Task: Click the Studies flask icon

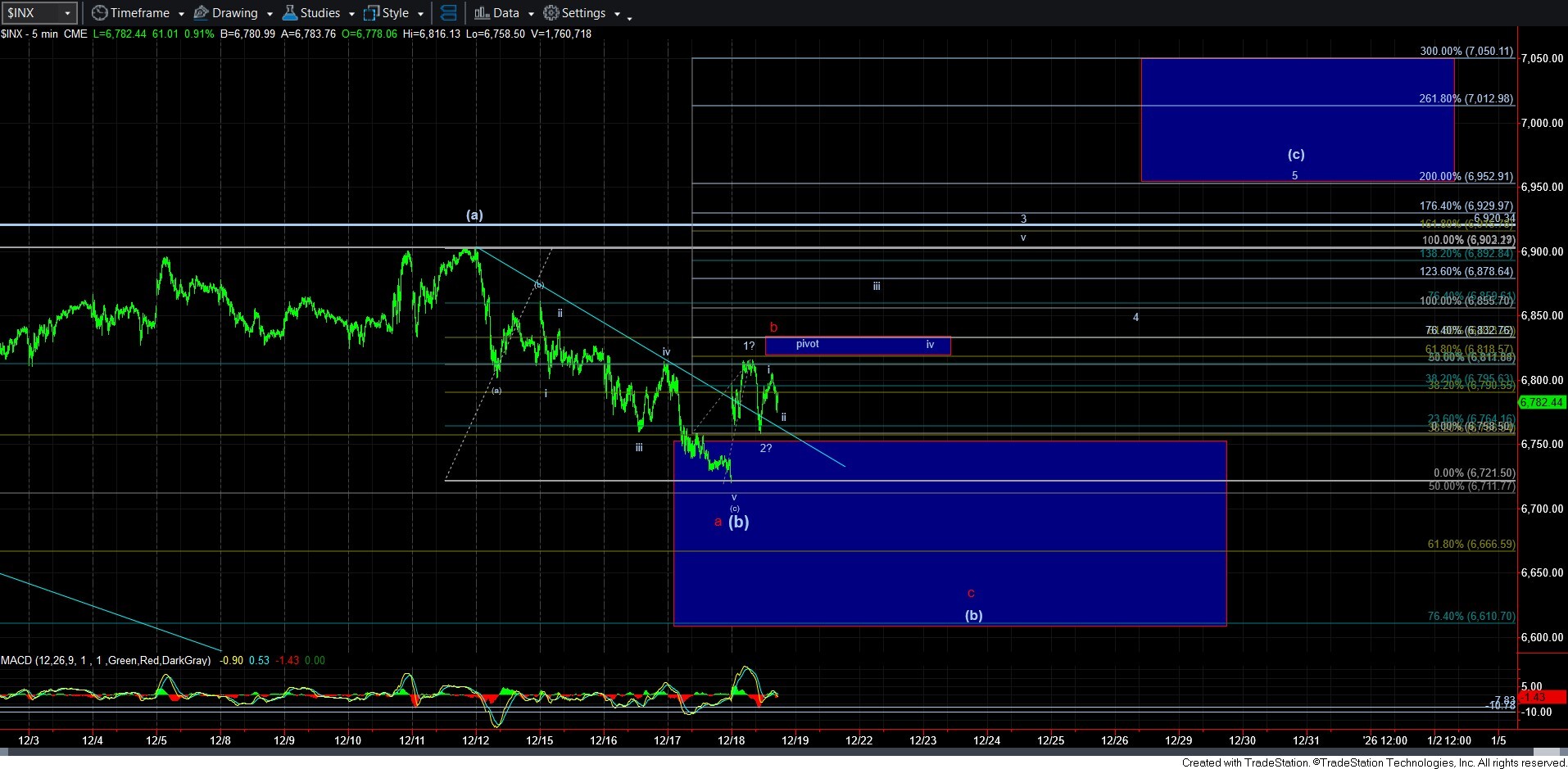Action: point(289,13)
